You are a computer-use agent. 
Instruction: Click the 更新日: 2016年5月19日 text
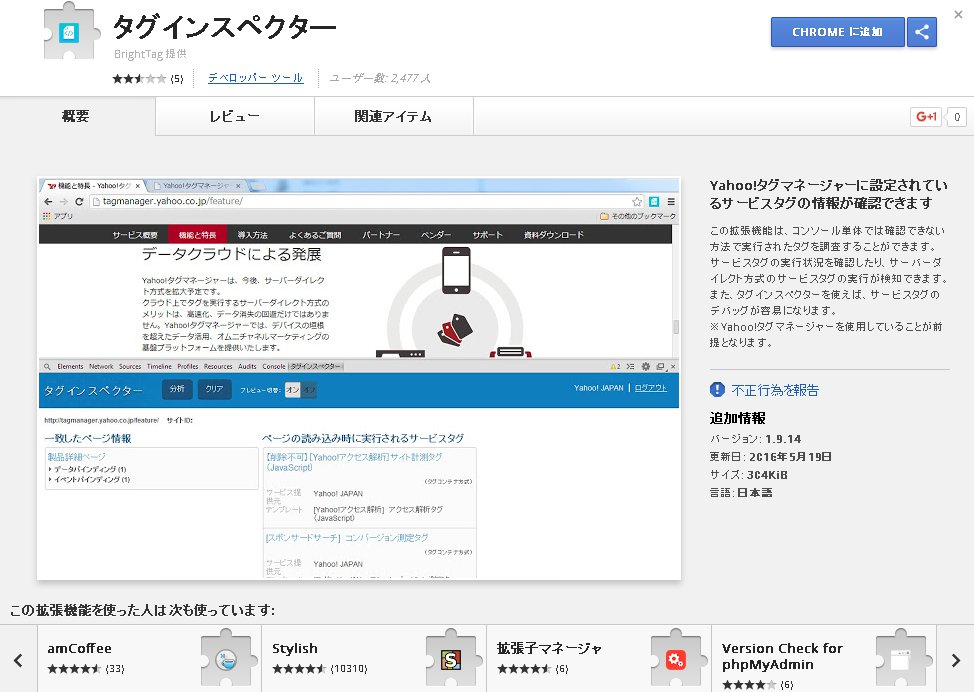[770, 457]
